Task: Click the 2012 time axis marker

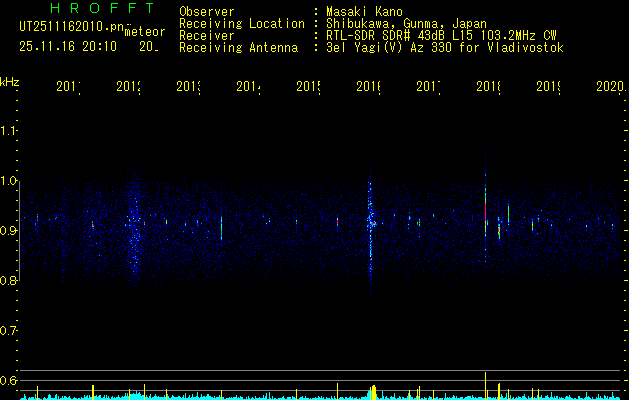Action: (128, 86)
